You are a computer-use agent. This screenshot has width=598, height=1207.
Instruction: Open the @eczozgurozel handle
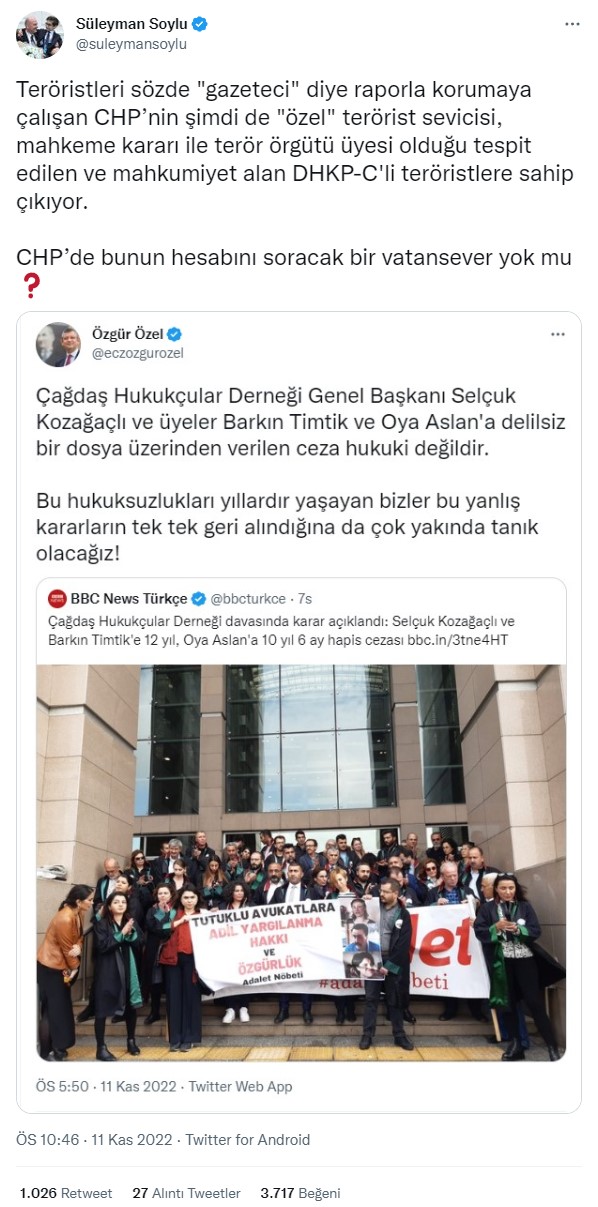[138, 353]
